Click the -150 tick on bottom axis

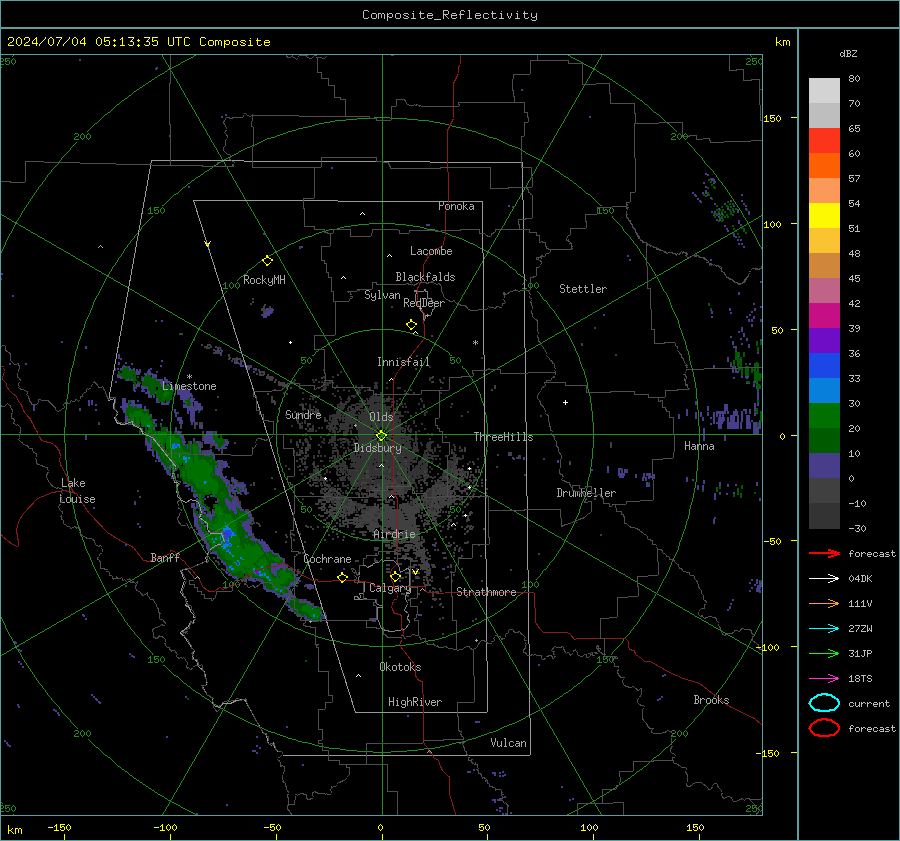point(59,827)
